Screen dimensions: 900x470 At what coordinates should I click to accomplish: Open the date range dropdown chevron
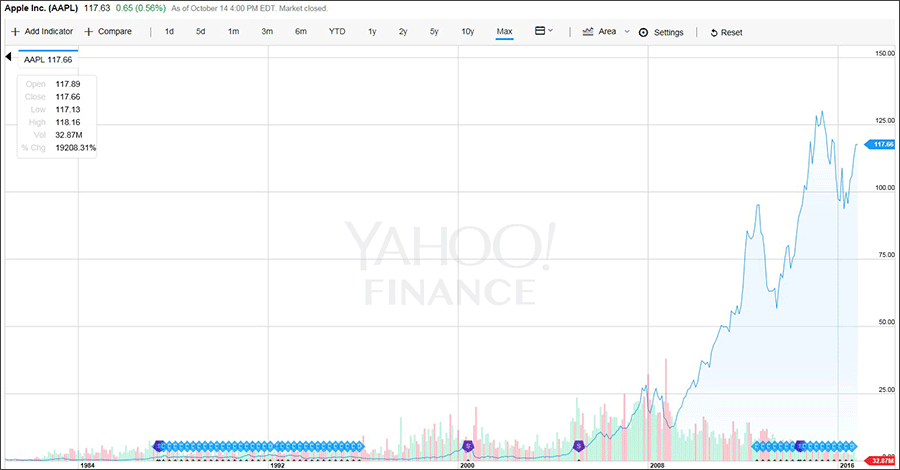pyautogui.click(x=551, y=32)
